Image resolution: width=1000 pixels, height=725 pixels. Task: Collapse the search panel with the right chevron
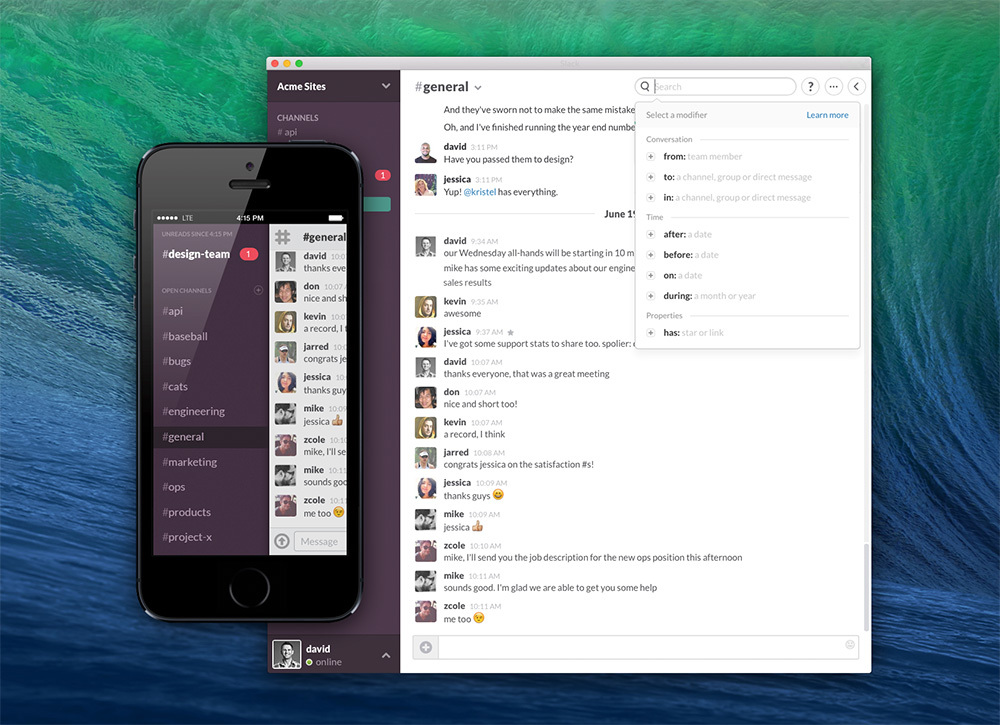[857, 86]
